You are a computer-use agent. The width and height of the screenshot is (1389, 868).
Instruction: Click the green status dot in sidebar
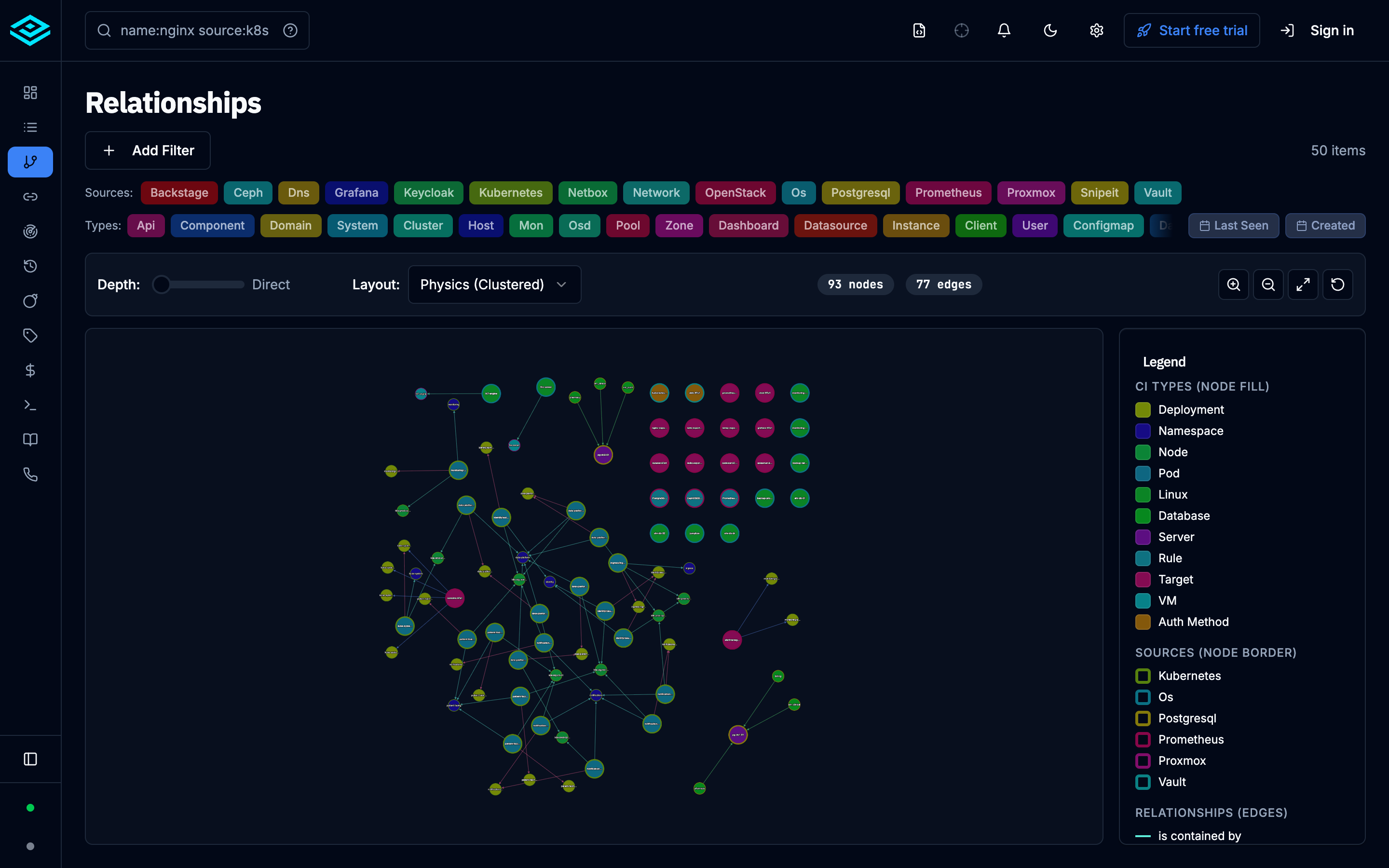tap(30, 808)
